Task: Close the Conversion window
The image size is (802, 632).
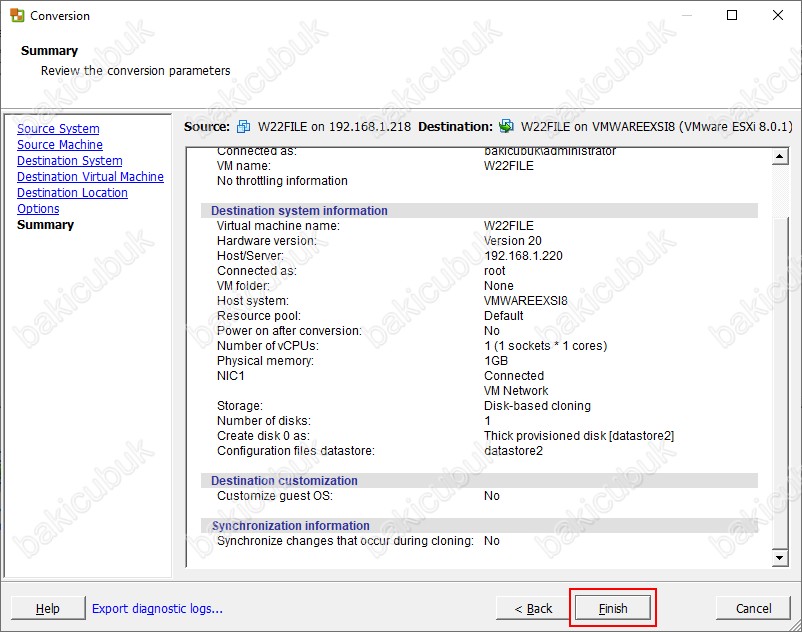Action: point(778,15)
